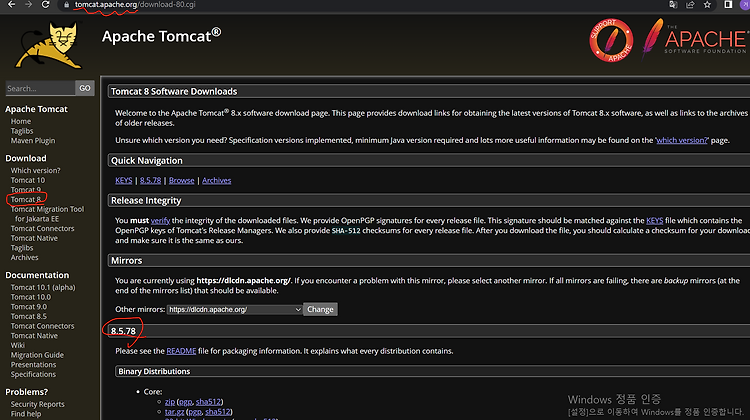Open the sha512 checksum for tar.gz
The height and width of the screenshot is (420, 750).
(218, 412)
